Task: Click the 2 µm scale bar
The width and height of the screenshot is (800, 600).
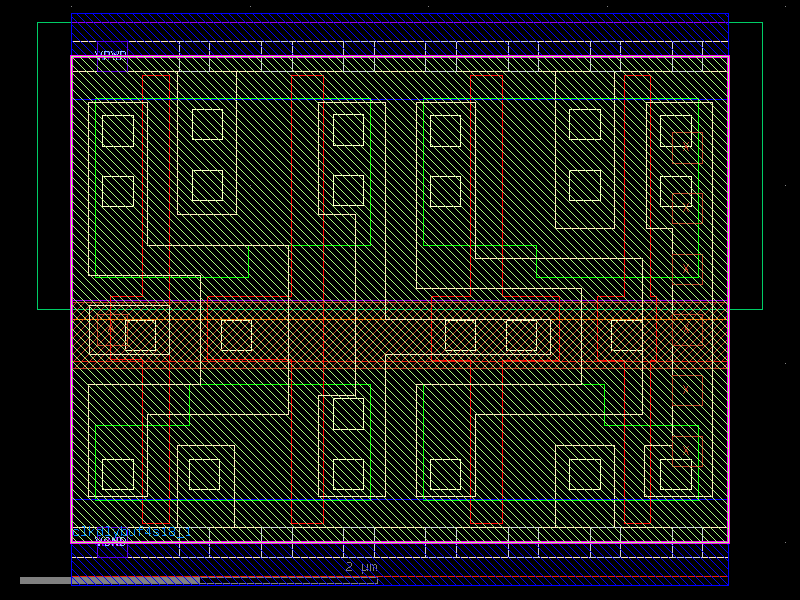Action: tap(358, 567)
